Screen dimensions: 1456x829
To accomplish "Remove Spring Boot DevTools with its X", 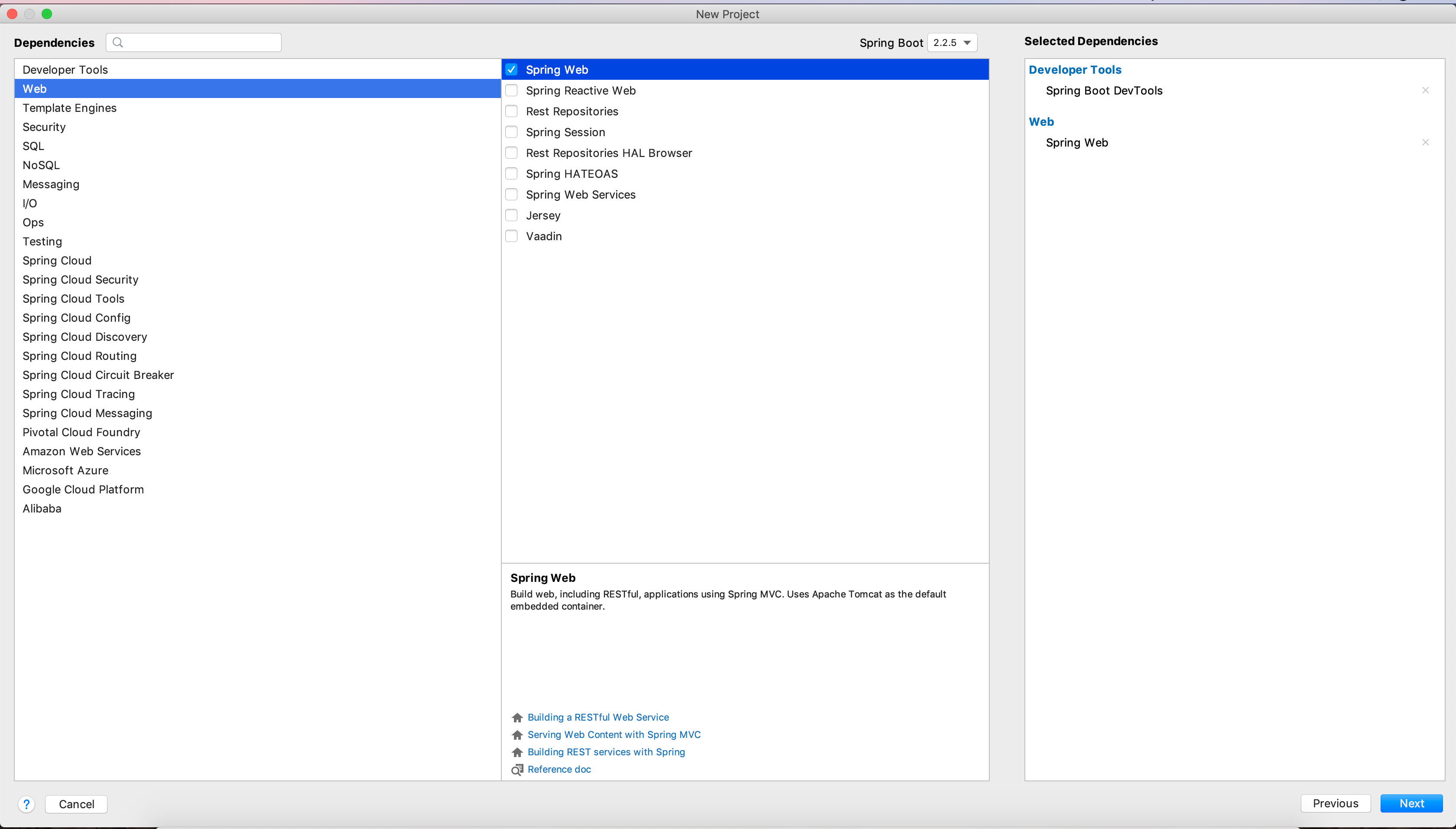I will [x=1425, y=91].
